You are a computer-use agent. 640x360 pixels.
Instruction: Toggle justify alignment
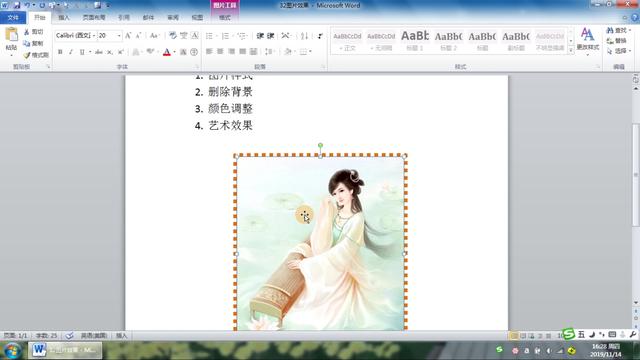(242, 52)
